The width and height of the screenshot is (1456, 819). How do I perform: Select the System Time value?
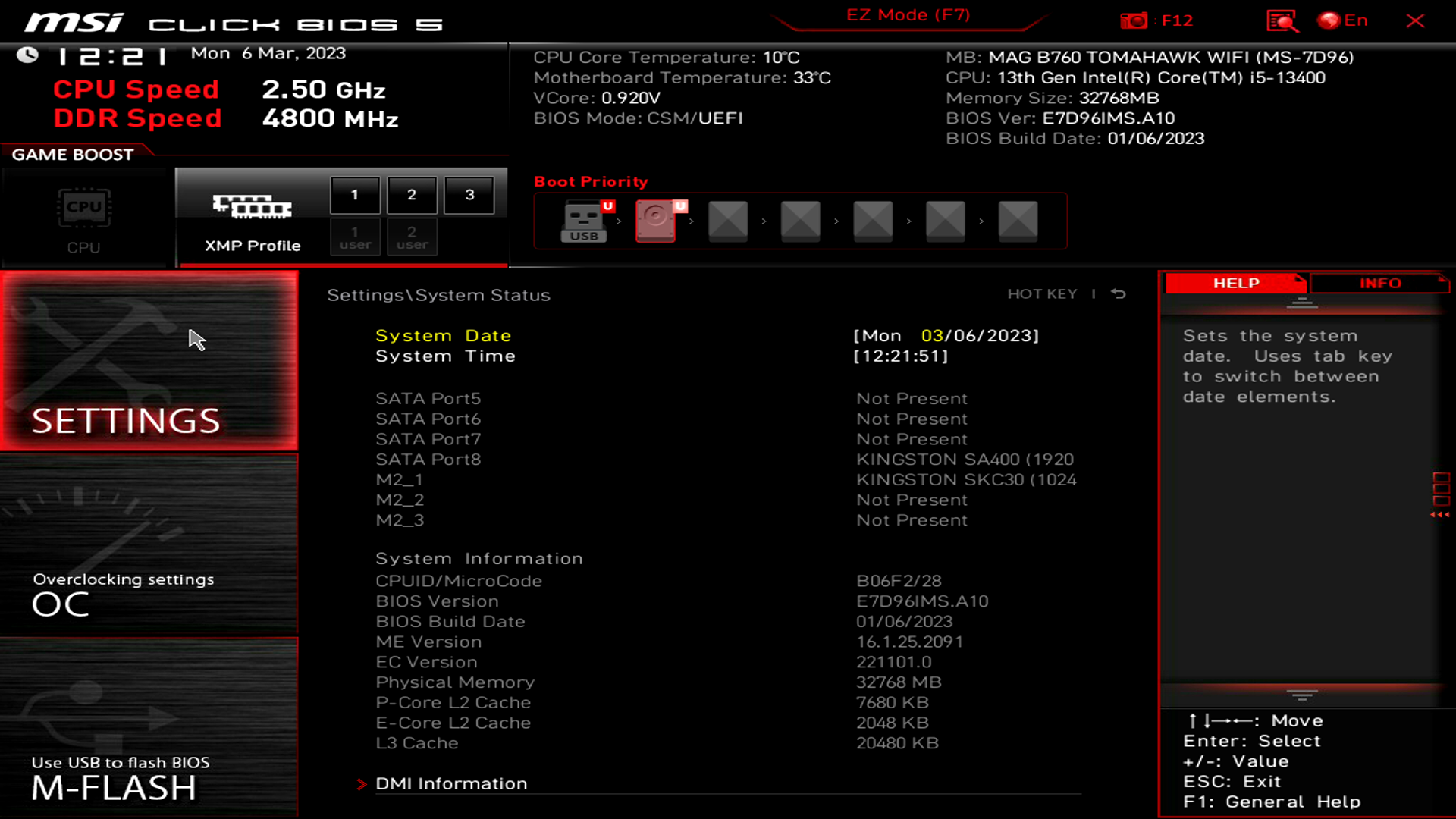click(900, 356)
